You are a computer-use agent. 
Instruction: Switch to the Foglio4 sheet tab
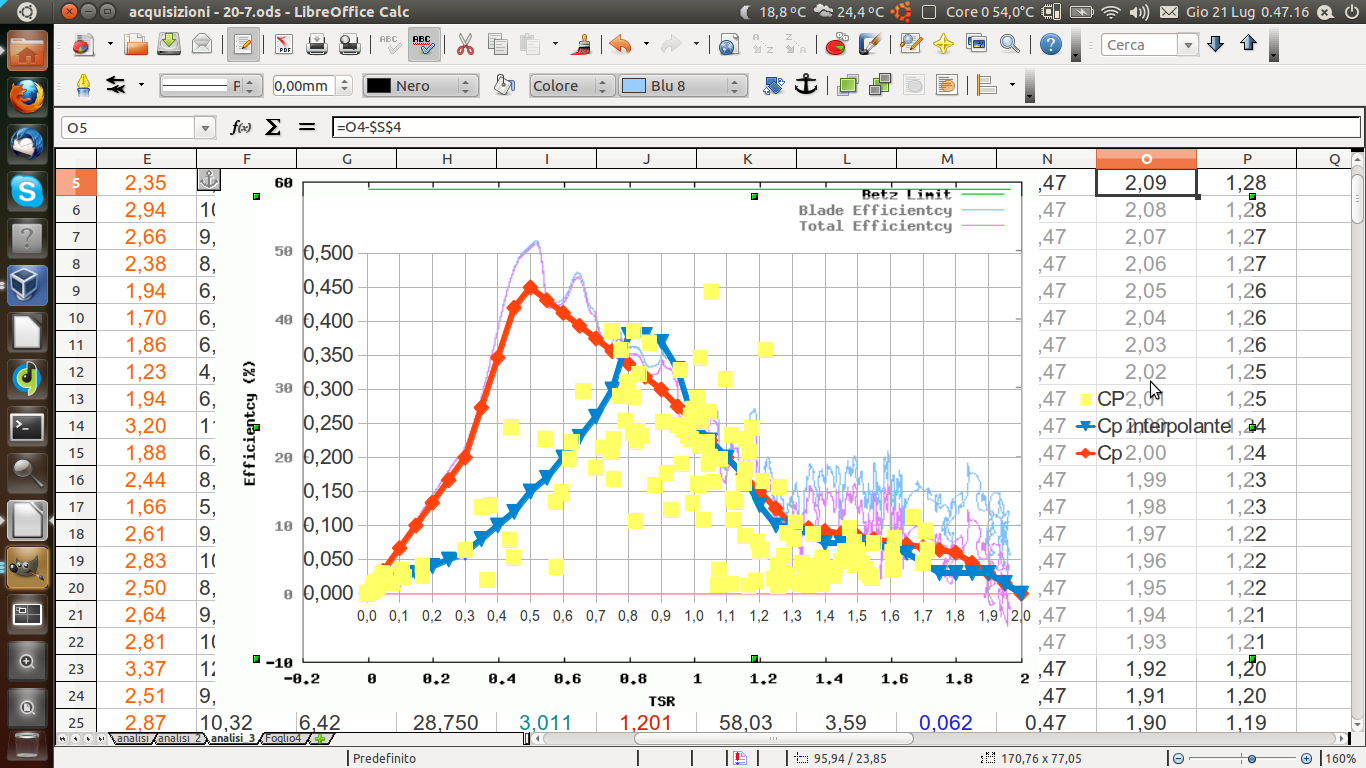(282, 739)
